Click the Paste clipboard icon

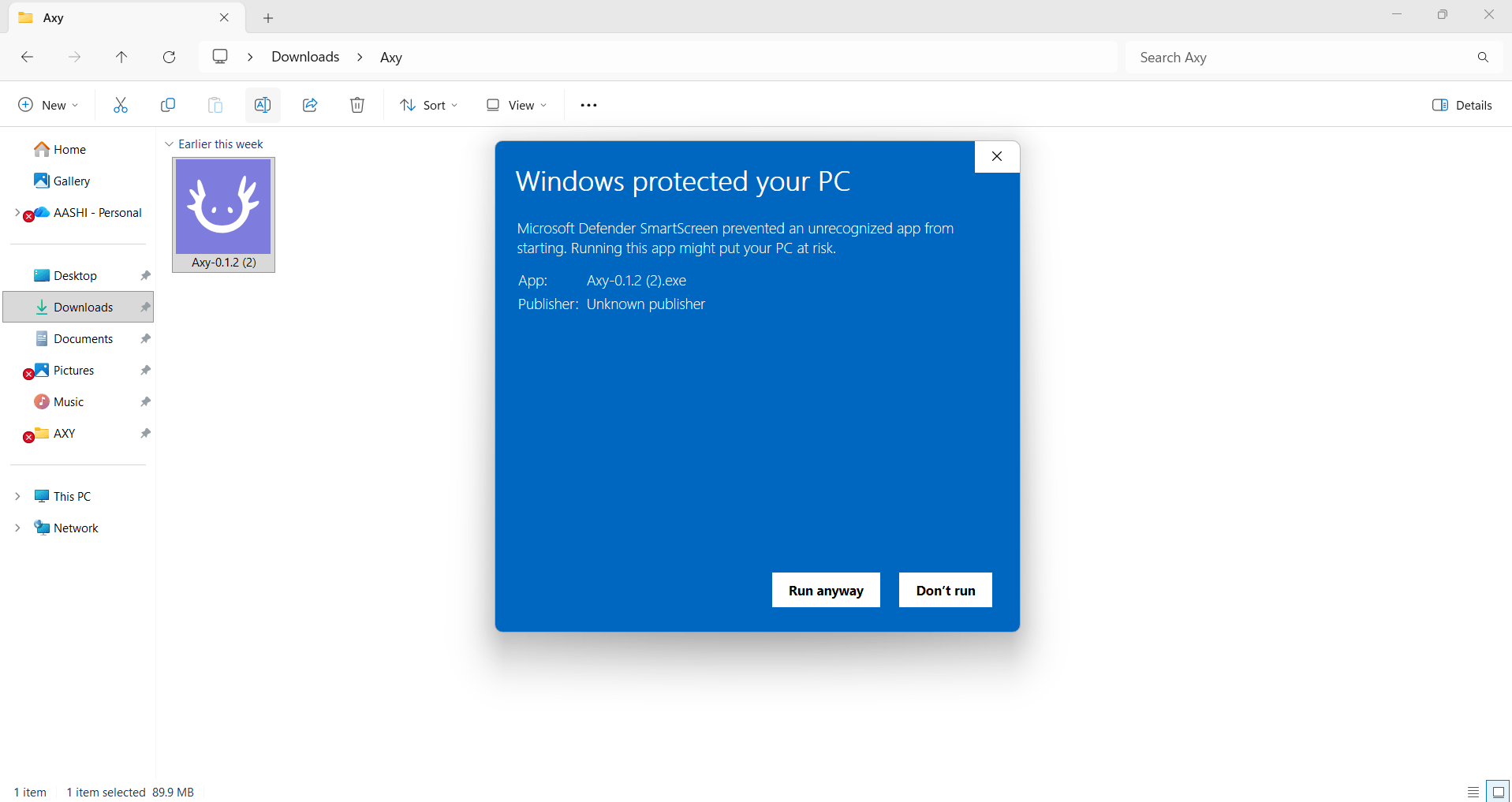[x=215, y=105]
